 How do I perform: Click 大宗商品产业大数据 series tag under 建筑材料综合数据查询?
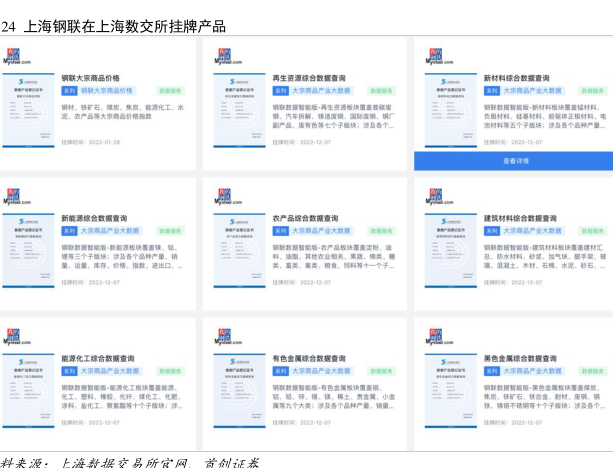(532, 231)
